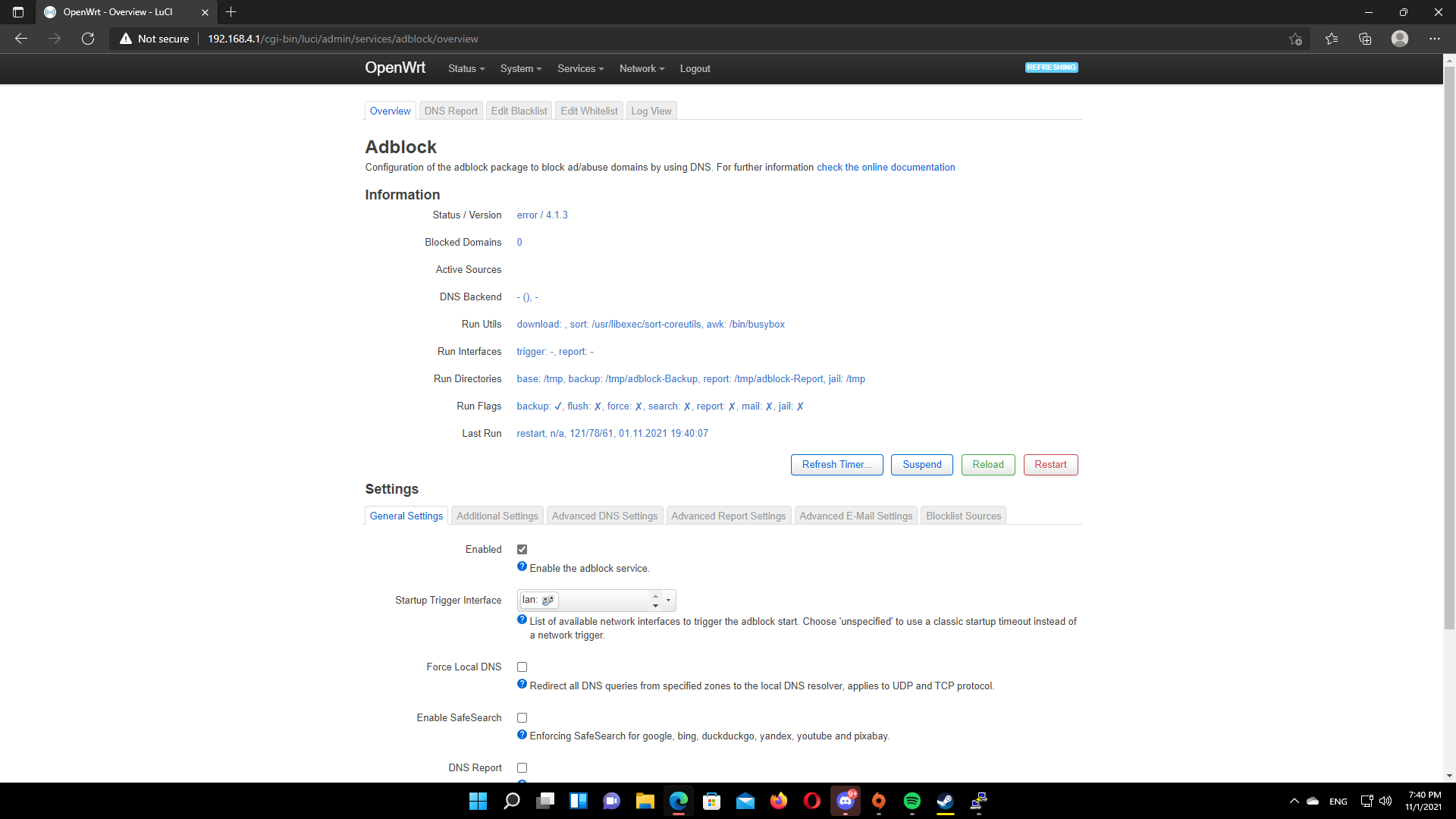Click the Not secure warning icon
This screenshot has width=1456, height=819.
click(x=126, y=39)
